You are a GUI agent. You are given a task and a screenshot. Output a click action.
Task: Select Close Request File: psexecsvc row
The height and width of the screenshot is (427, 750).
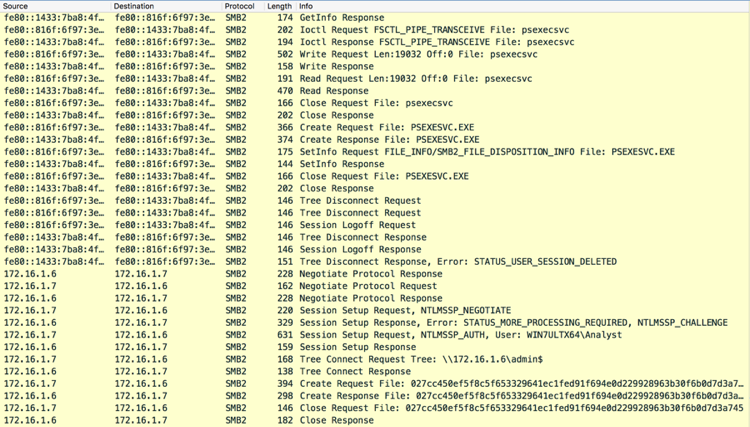(375, 103)
